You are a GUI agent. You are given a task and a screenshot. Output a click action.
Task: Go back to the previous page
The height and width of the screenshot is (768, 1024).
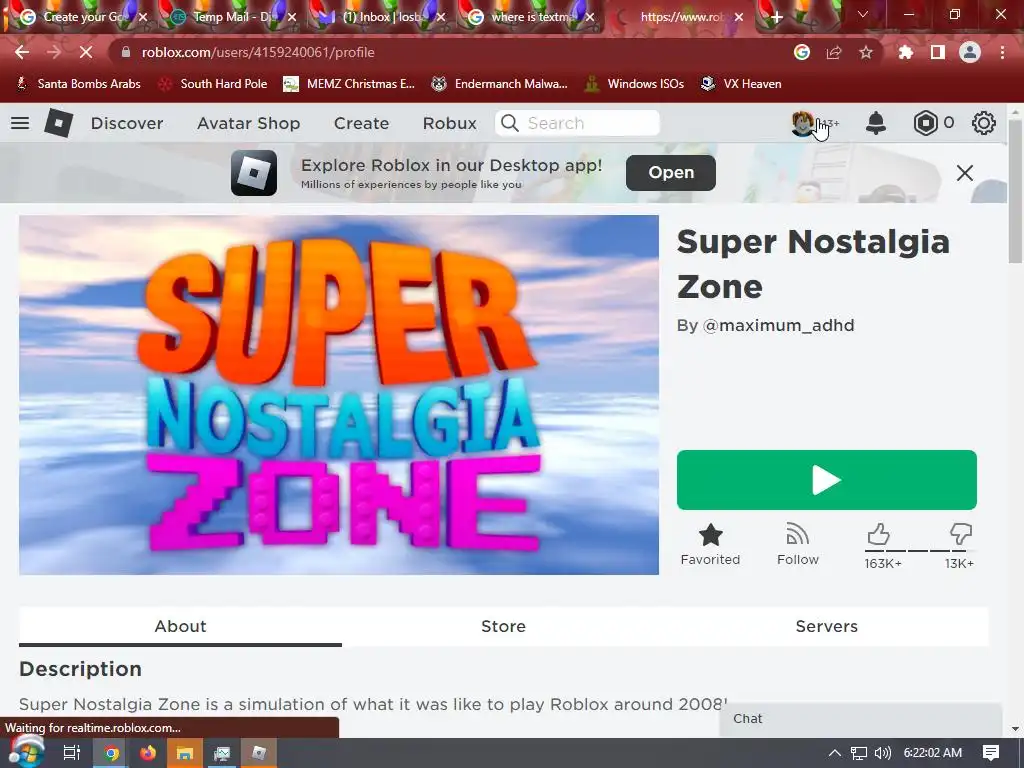(x=22, y=52)
